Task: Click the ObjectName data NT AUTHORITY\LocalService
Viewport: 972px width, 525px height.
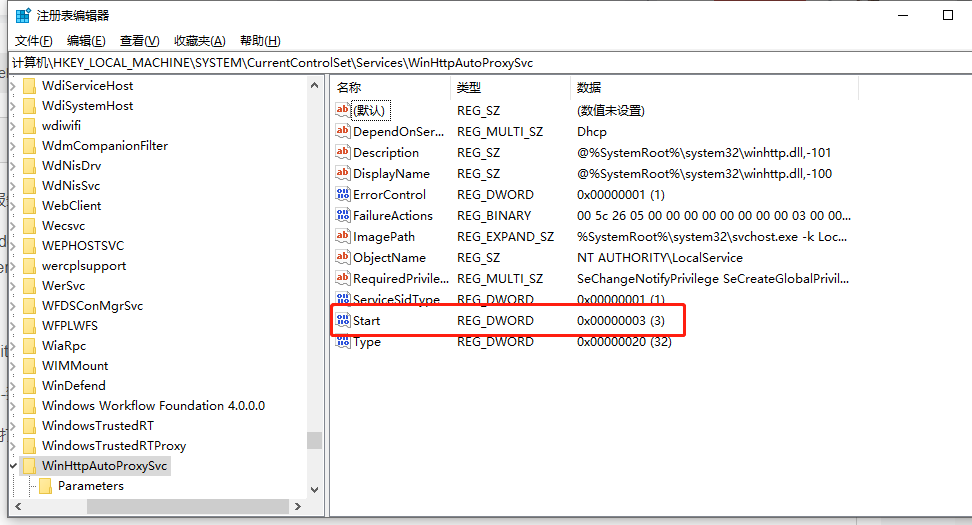Action: pos(660,257)
